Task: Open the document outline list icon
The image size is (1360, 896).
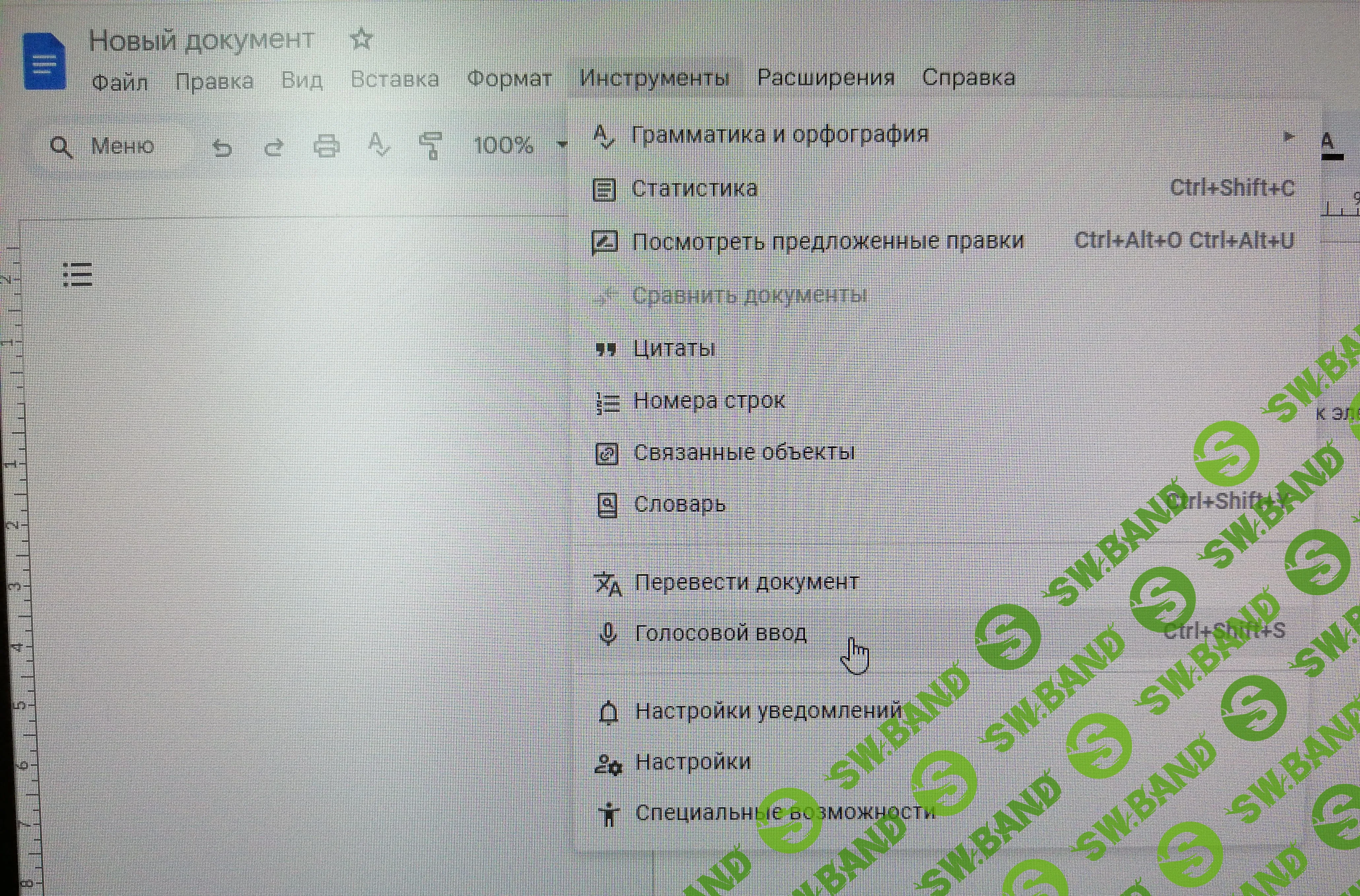Action: click(77, 275)
